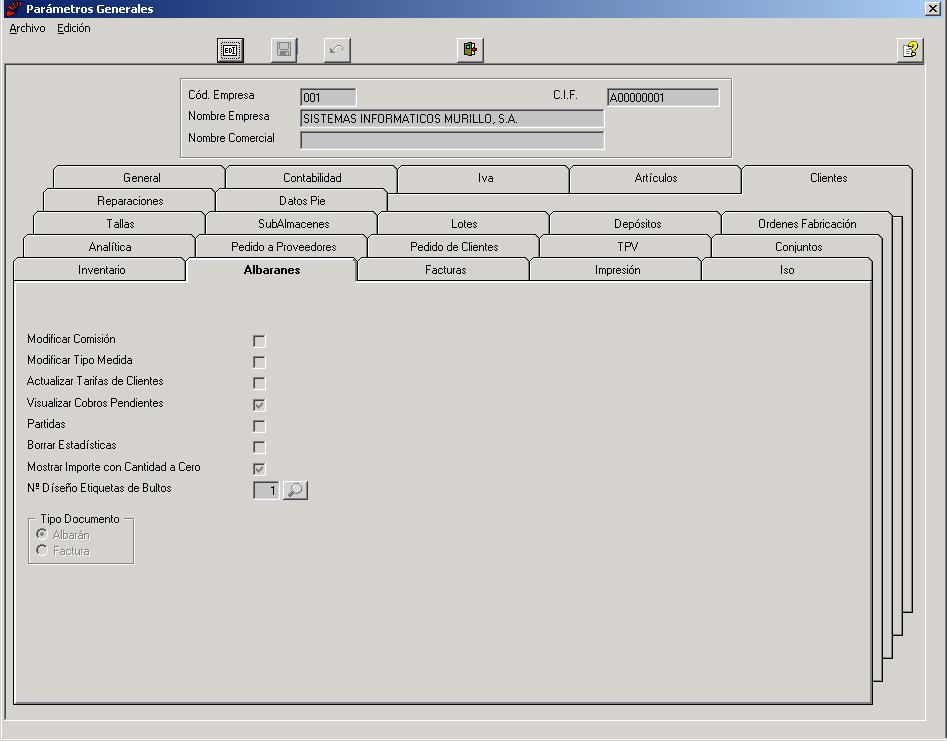
Task: Click the C.I.F. field showing A00000001
Action: [x=663, y=97]
